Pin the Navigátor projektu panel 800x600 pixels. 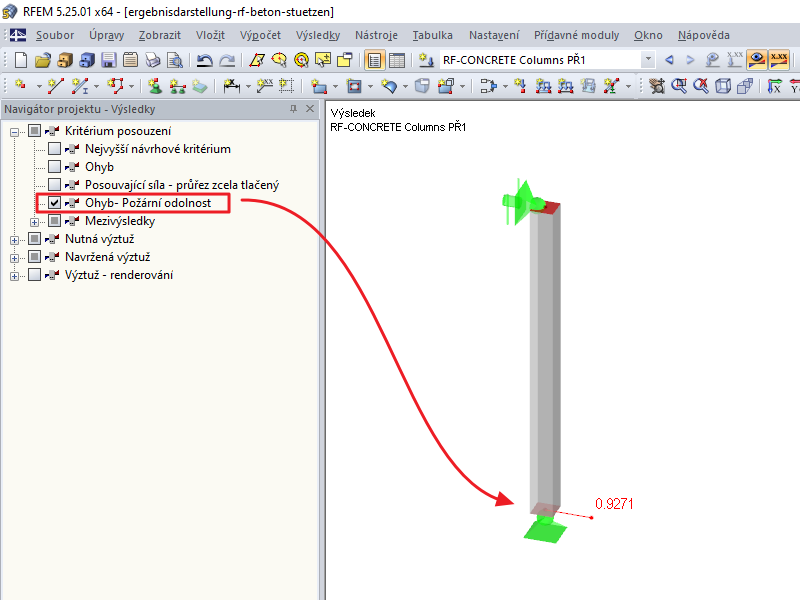293,109
